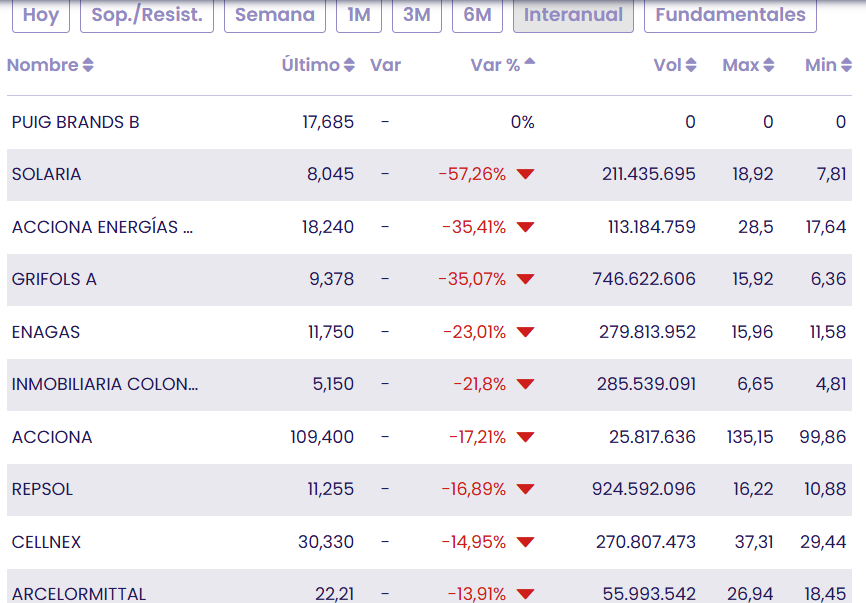866x603 pixels.
Task: Click the Var % ascending sort arrow
Action: (x=529, y=61)
